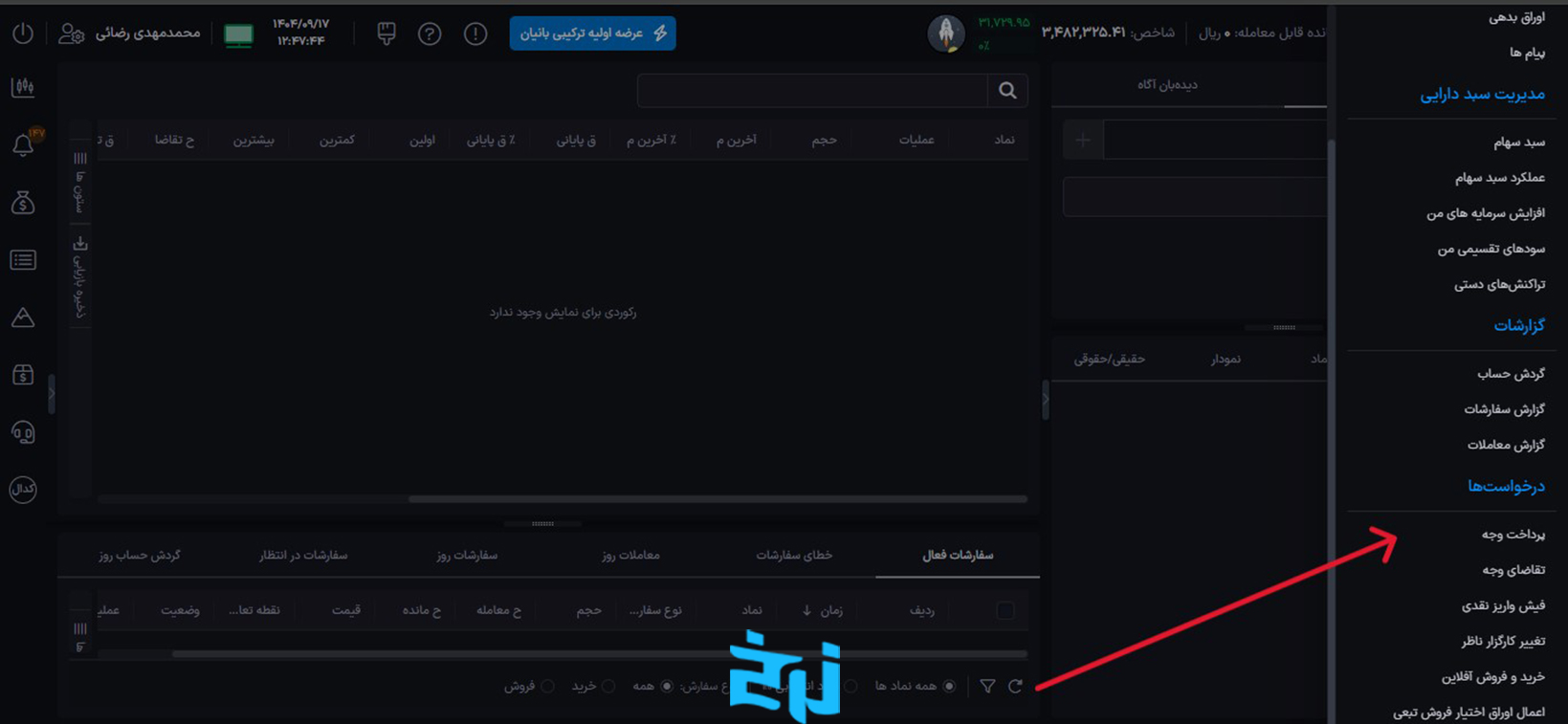Click the money bag icon in sidebar

point(23,202)
